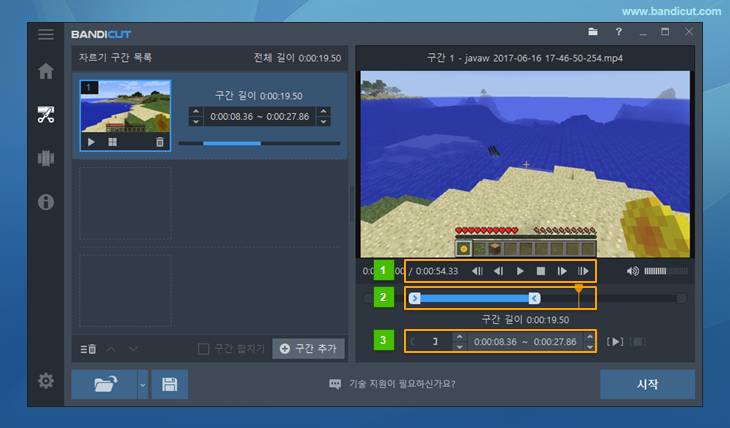The width and height of the screenshot is (730, 428).
Task: Open the Split mode sidebar icon
Action: [x=46, y=158]
